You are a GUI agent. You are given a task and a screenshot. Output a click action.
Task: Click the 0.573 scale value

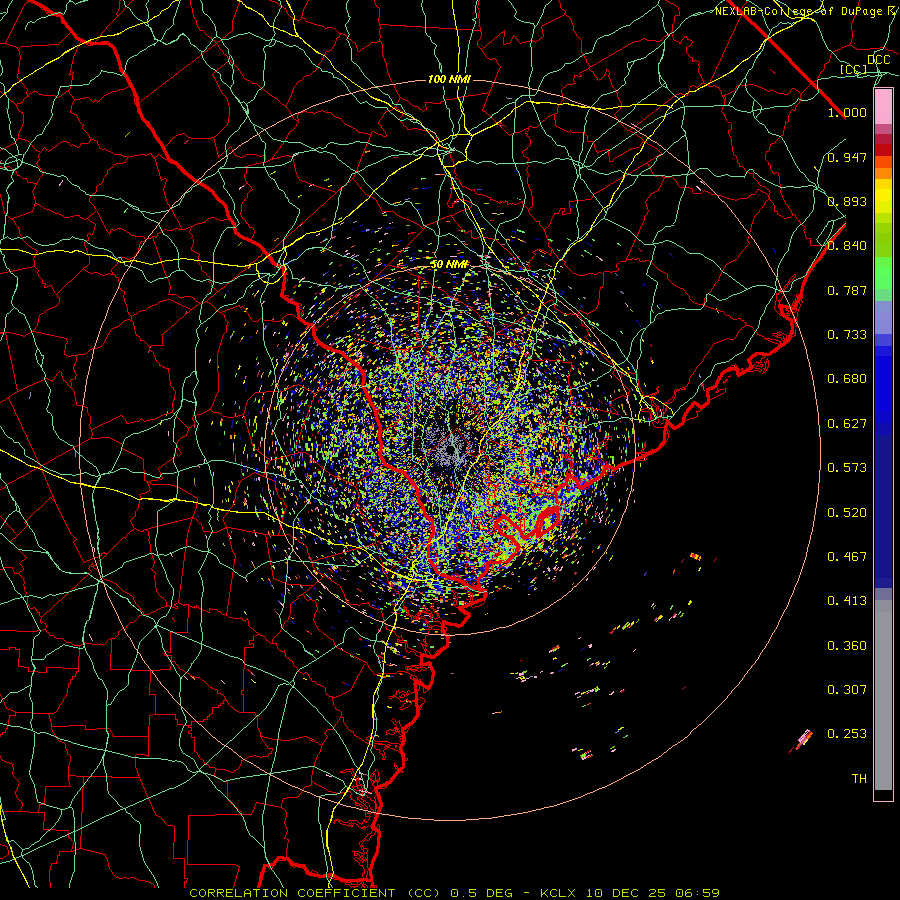847,468
